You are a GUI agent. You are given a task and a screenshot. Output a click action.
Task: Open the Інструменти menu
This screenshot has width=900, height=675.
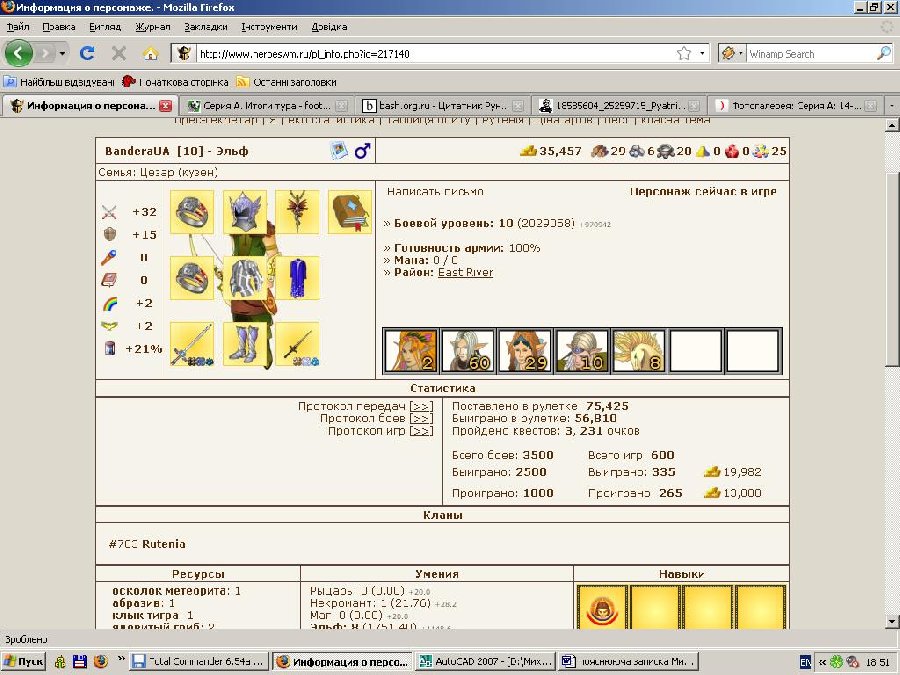(x=269, y=26)
